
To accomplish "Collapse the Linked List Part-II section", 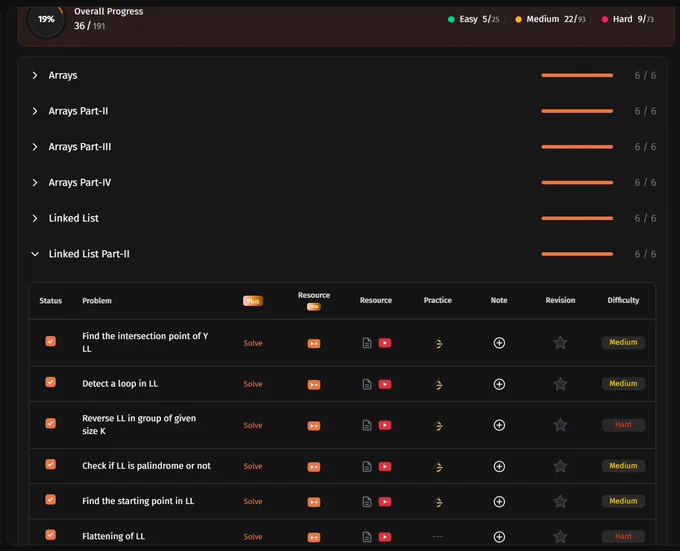I will coord(35,254).
